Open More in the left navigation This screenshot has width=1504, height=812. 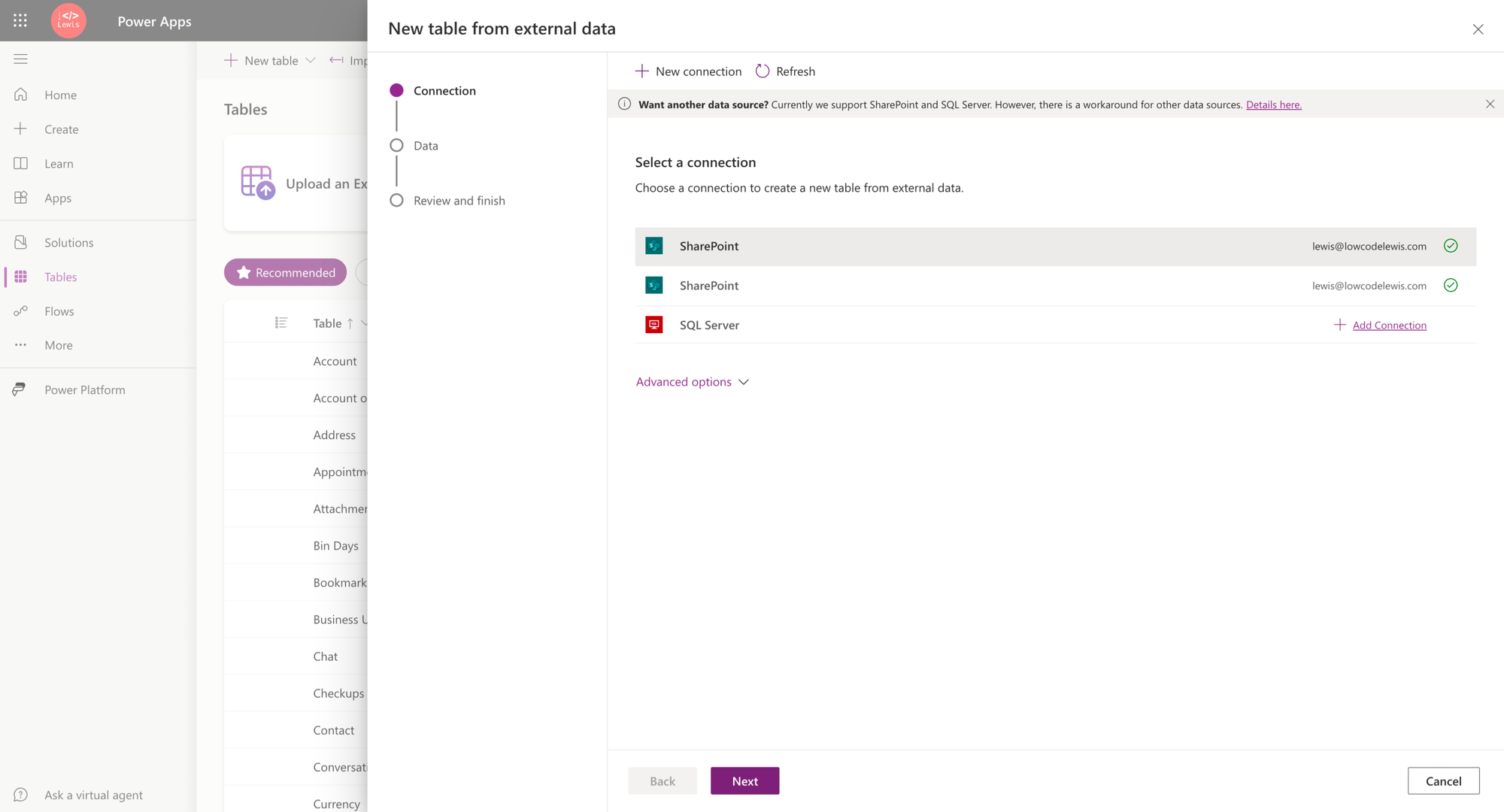point(58,345)
